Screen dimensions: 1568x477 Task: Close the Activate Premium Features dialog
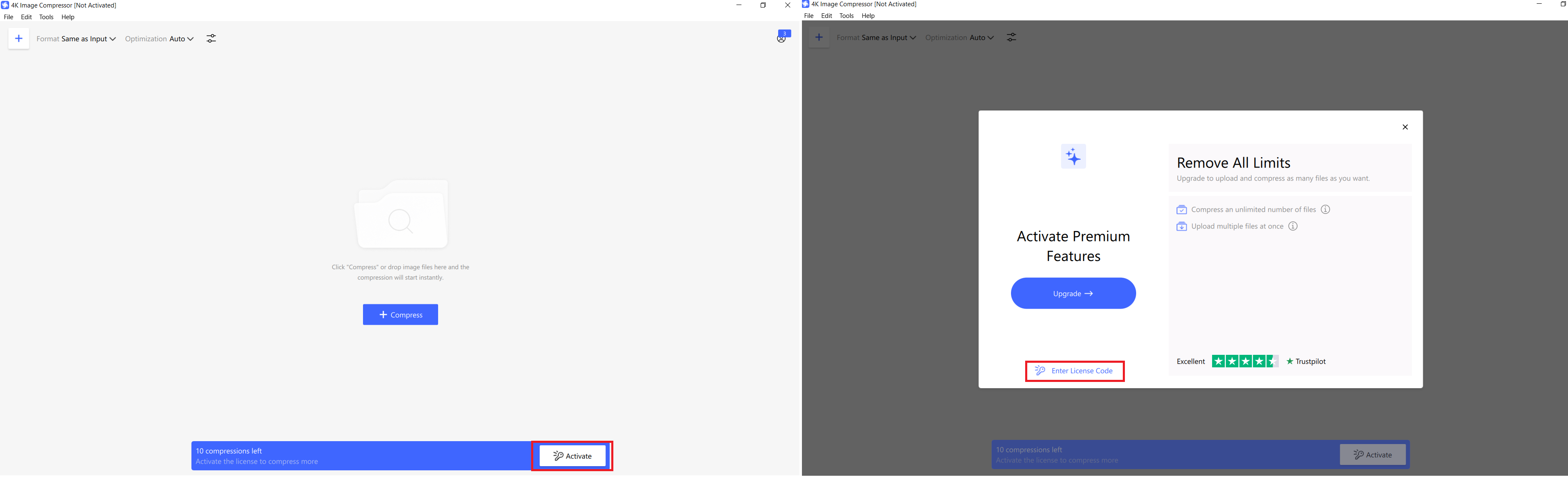tap(1405, 127)
